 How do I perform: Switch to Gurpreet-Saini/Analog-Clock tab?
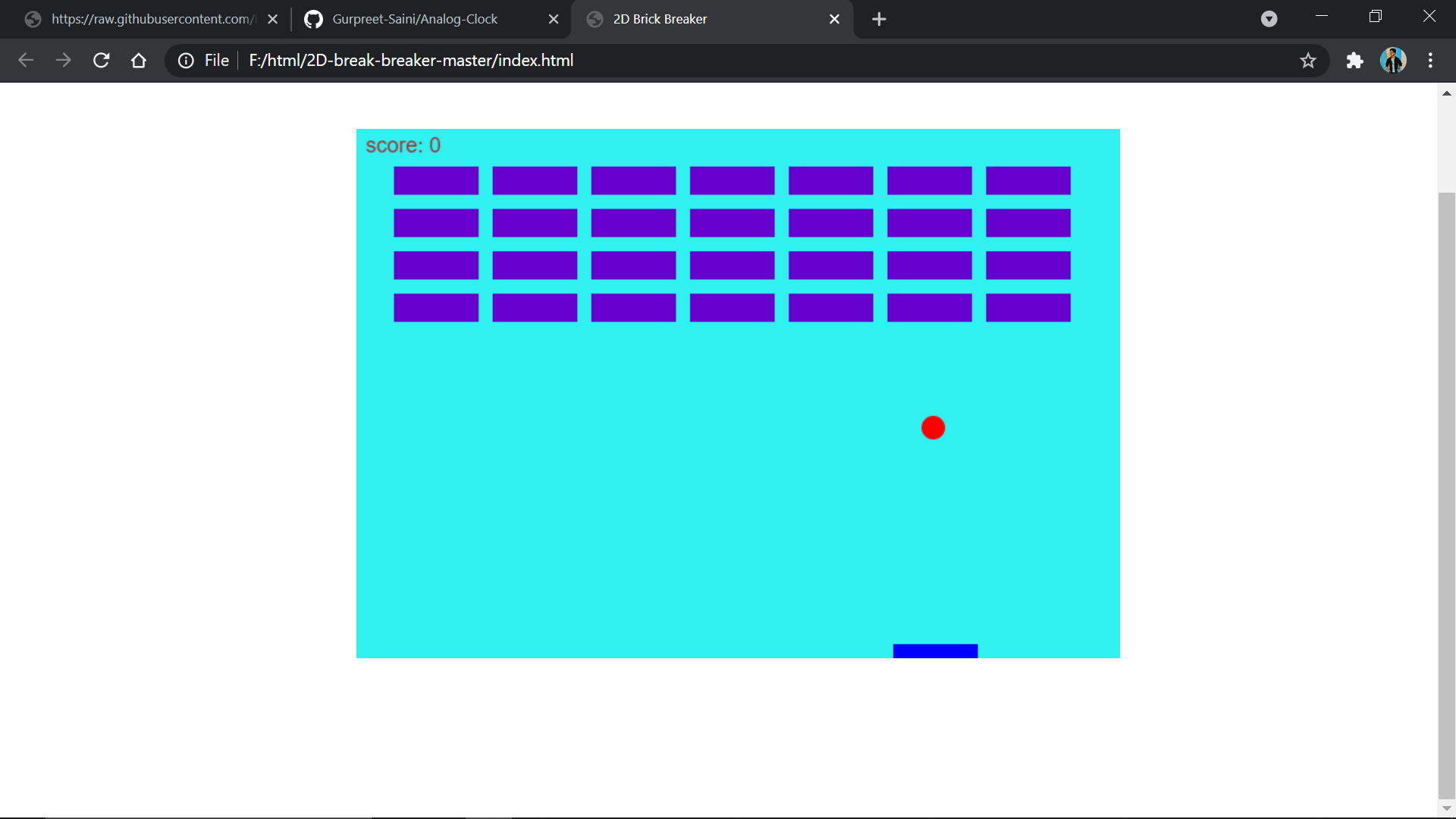point(415,19)
